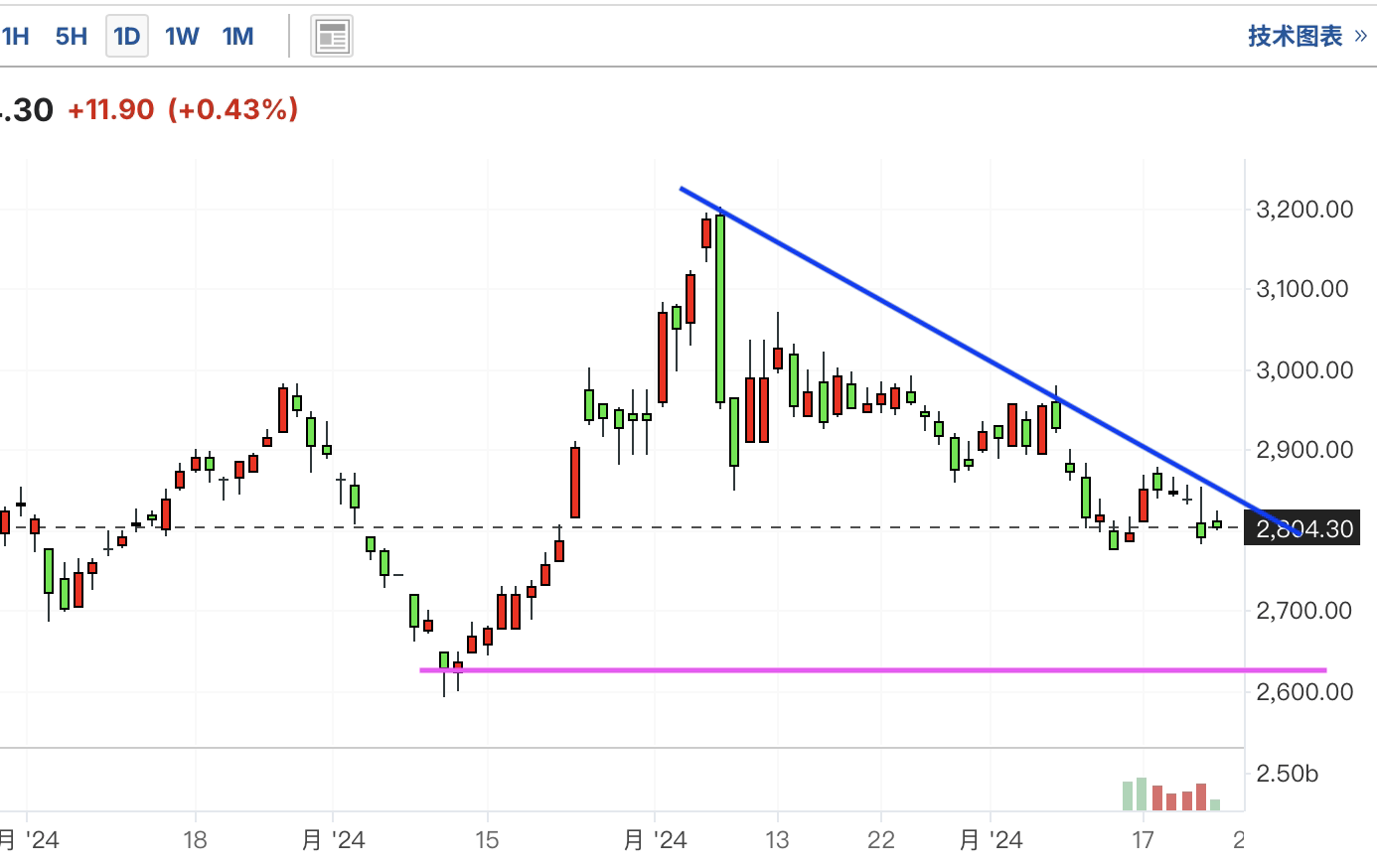Click the (+0.43%) percent change value

tap(233, 109)
